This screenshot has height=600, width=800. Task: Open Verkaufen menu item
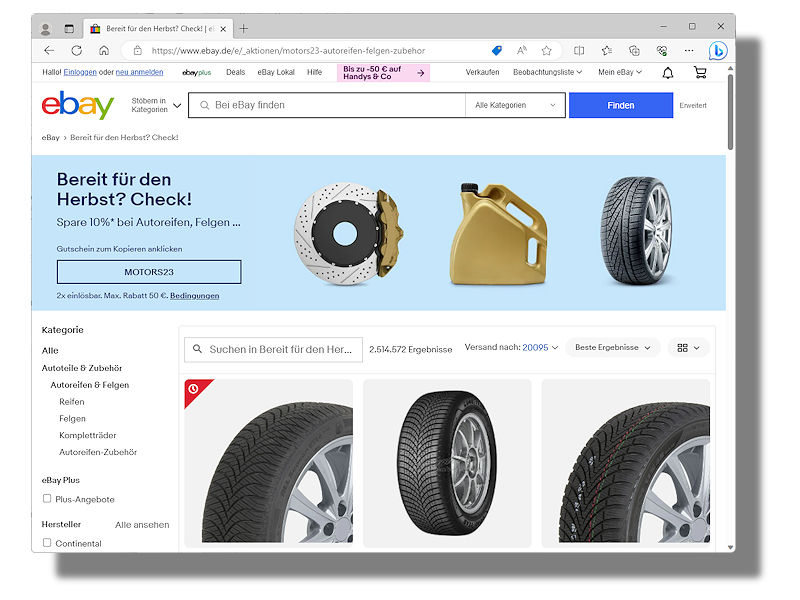point(482,72)
